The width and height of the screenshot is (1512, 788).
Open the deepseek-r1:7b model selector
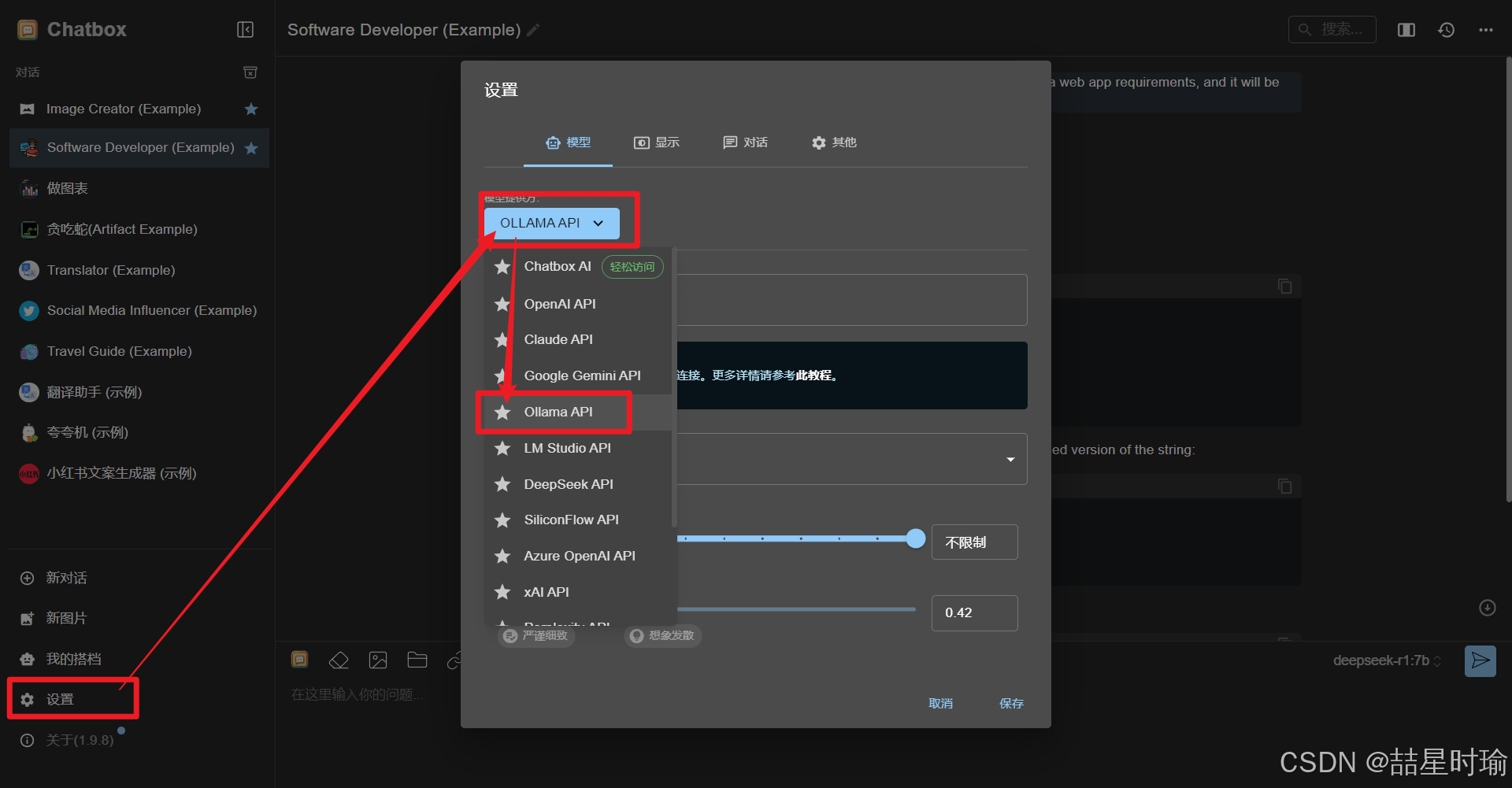(1387, 660)
